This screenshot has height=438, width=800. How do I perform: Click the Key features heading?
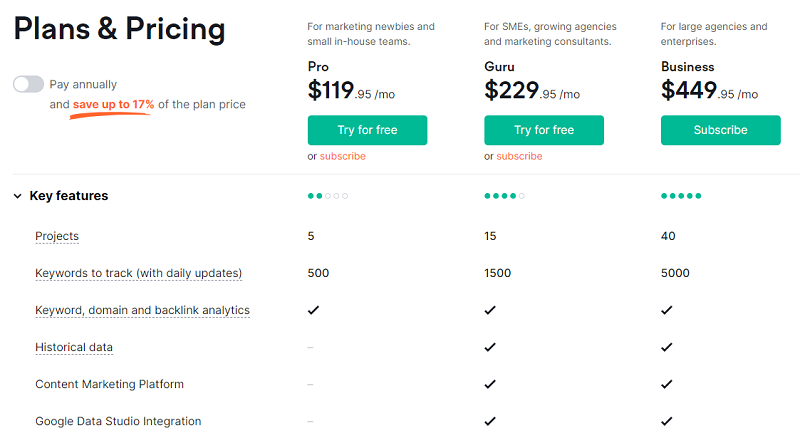coord(69,196)
